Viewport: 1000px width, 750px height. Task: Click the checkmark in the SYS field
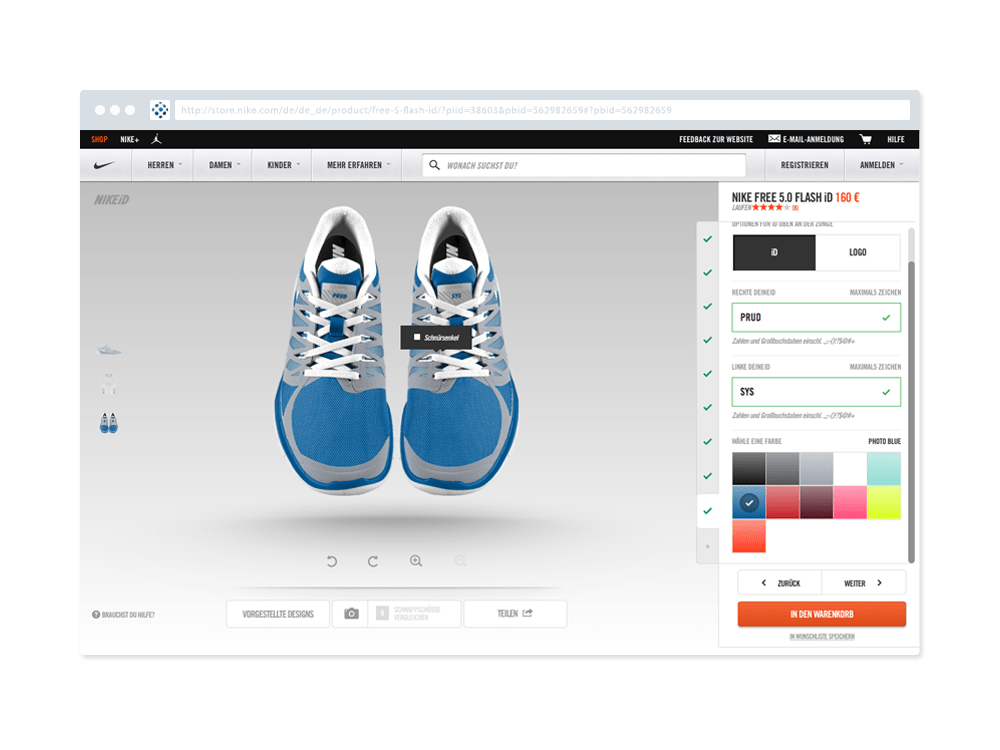pos(886,392)
